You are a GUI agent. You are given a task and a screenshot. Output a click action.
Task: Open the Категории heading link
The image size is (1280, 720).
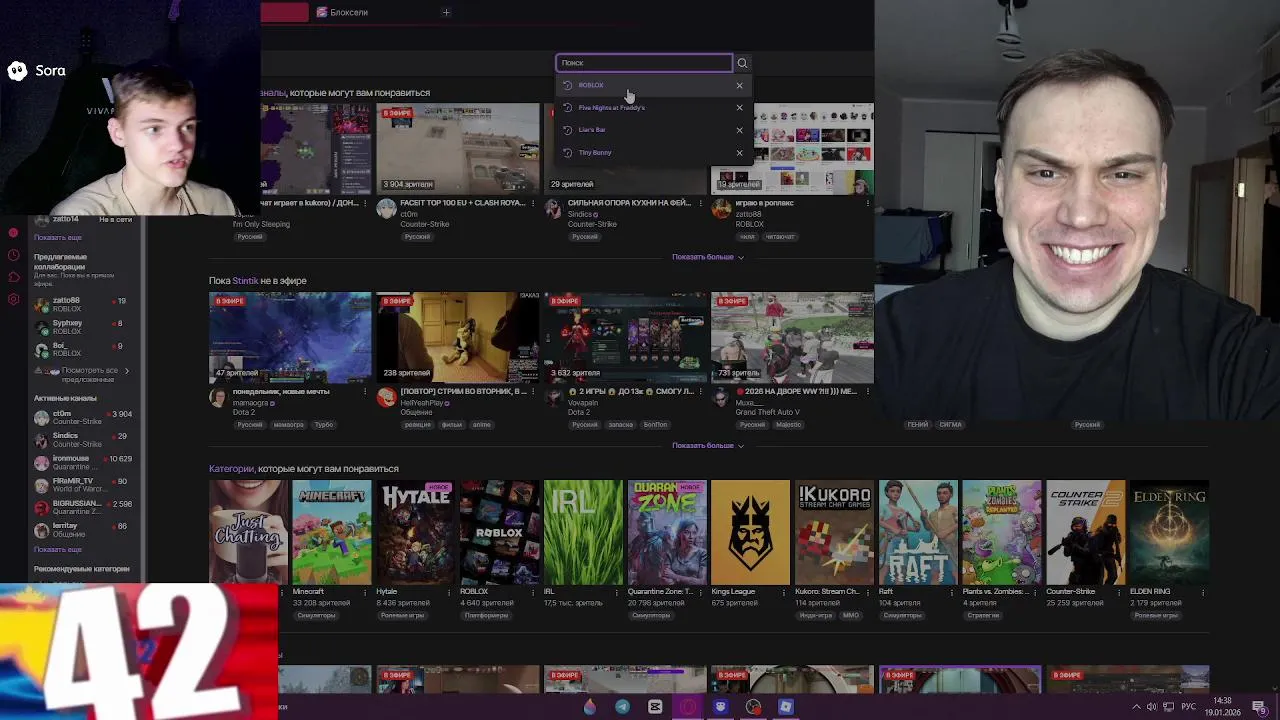pos(231,469)
